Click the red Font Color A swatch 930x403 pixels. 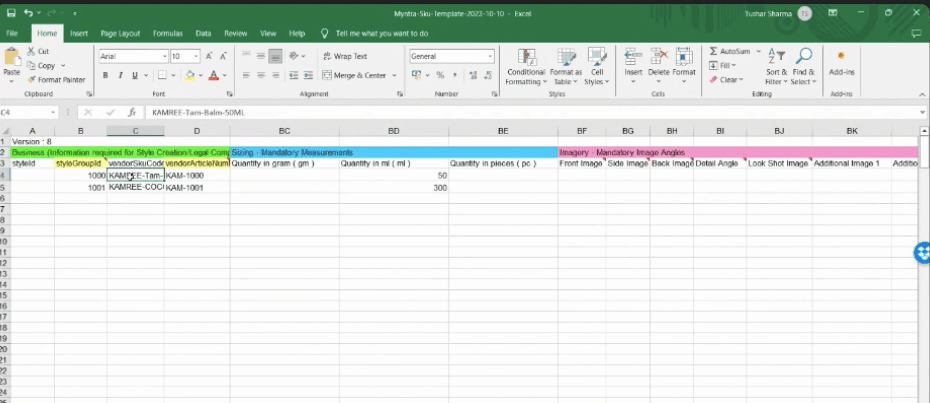[214, 75]
